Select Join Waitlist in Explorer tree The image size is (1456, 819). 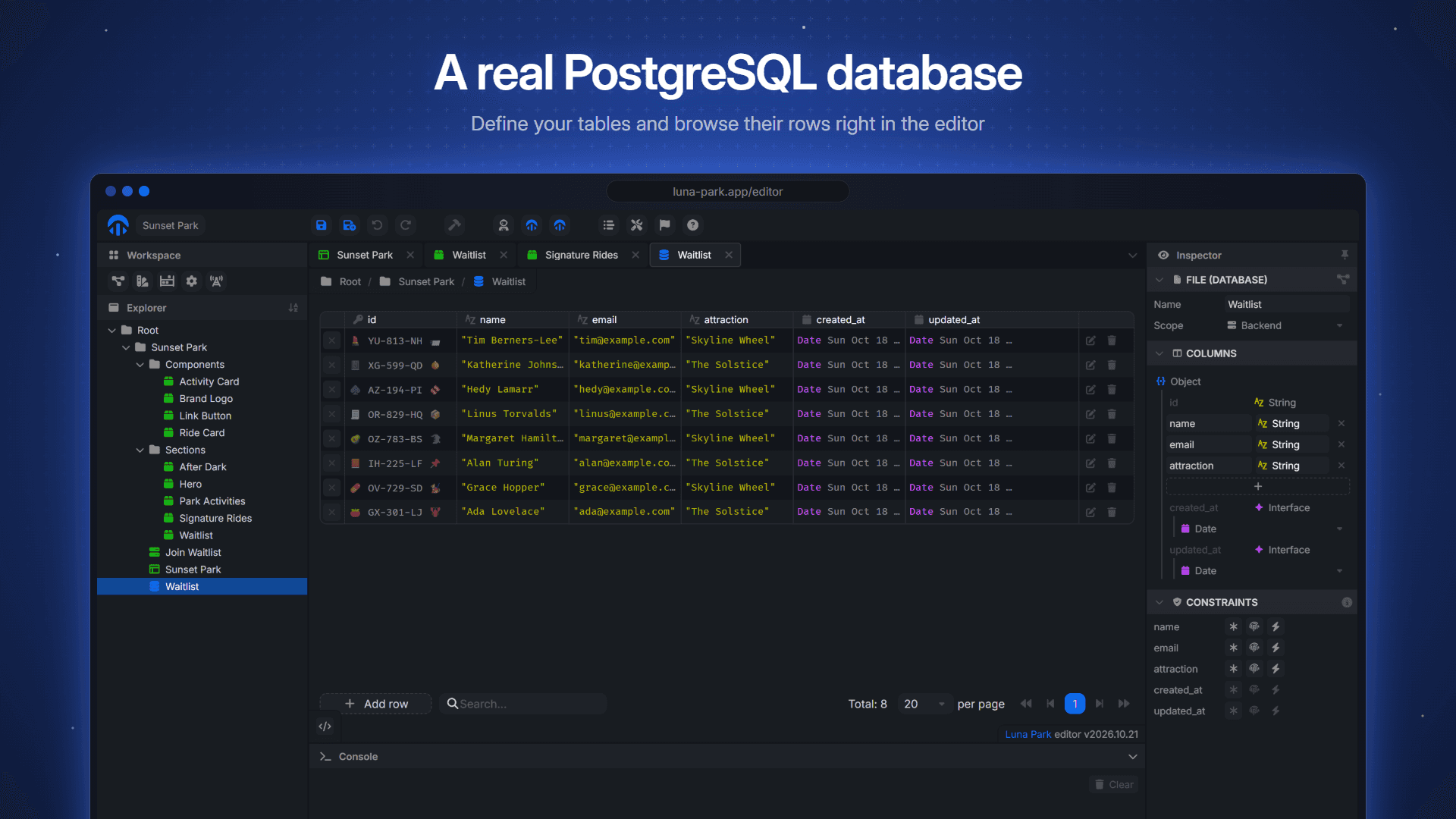(193, 552)
